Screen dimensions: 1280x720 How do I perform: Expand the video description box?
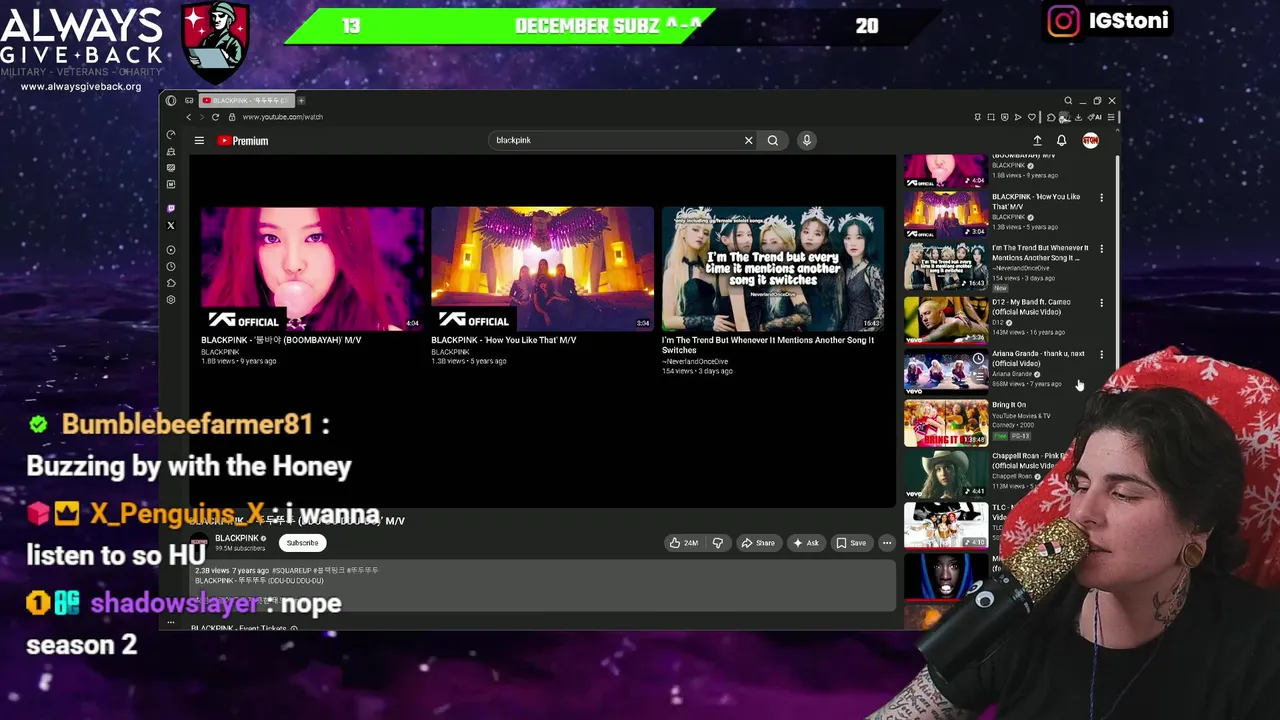pos(542,585)
